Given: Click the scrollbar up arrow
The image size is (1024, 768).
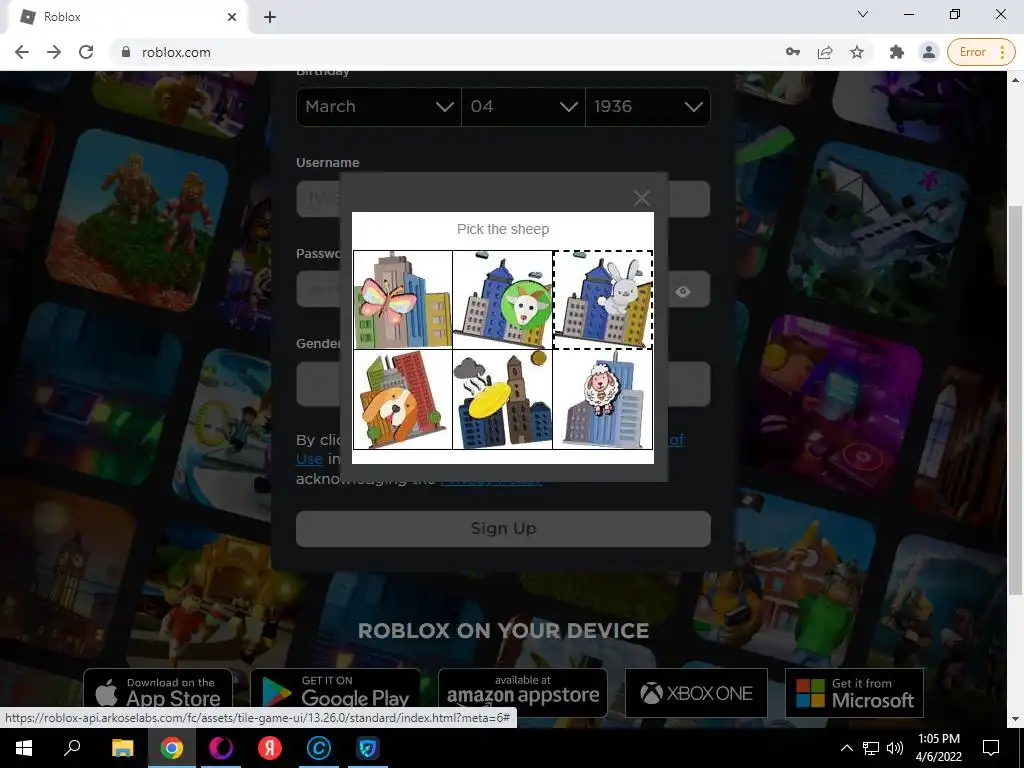Looking at the screenshot, I should click(x=1016, y=80).
